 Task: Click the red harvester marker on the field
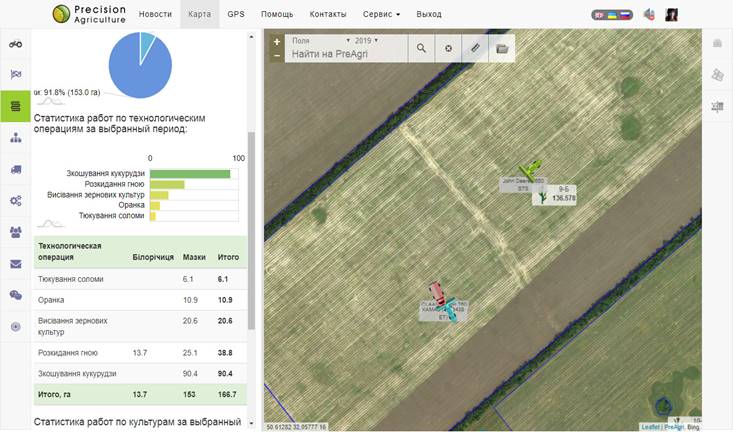click(433, 292)
